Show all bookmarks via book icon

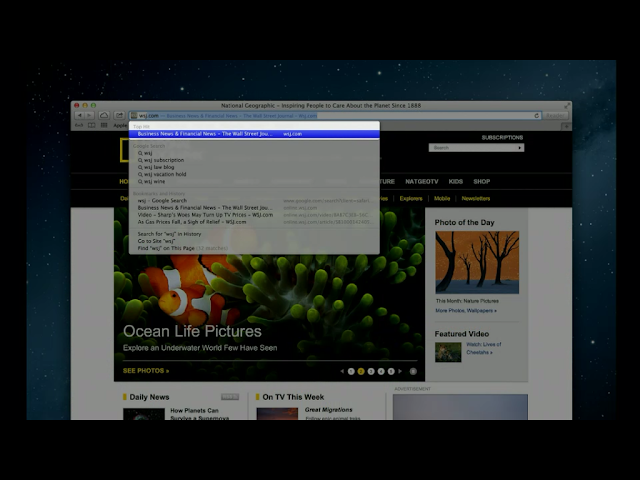(92, 125)
